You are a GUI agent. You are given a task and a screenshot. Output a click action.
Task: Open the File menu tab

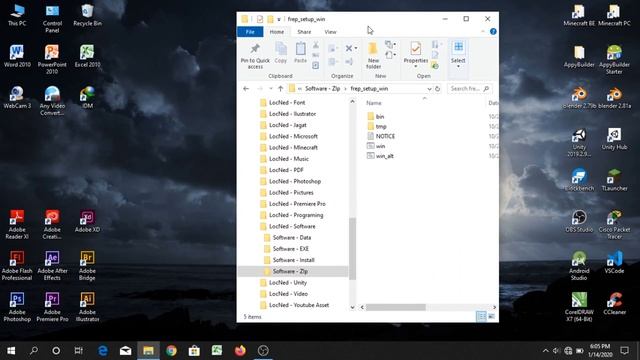[x=250, y=32]
